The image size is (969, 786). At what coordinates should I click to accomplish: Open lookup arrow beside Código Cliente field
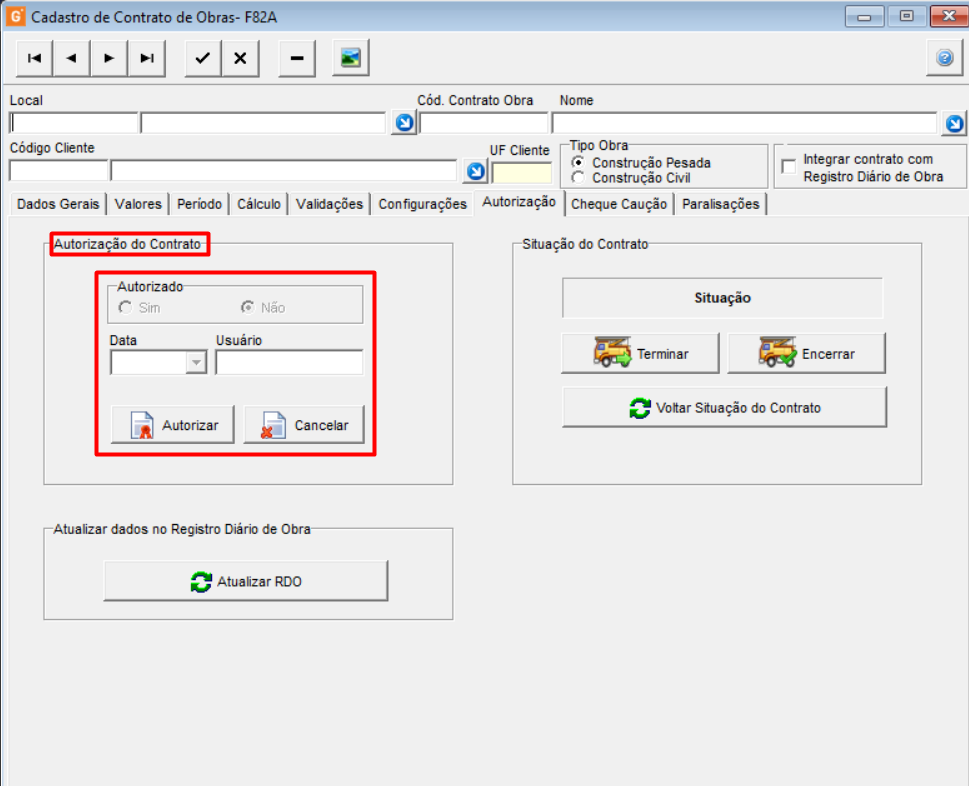click(476, 171)
